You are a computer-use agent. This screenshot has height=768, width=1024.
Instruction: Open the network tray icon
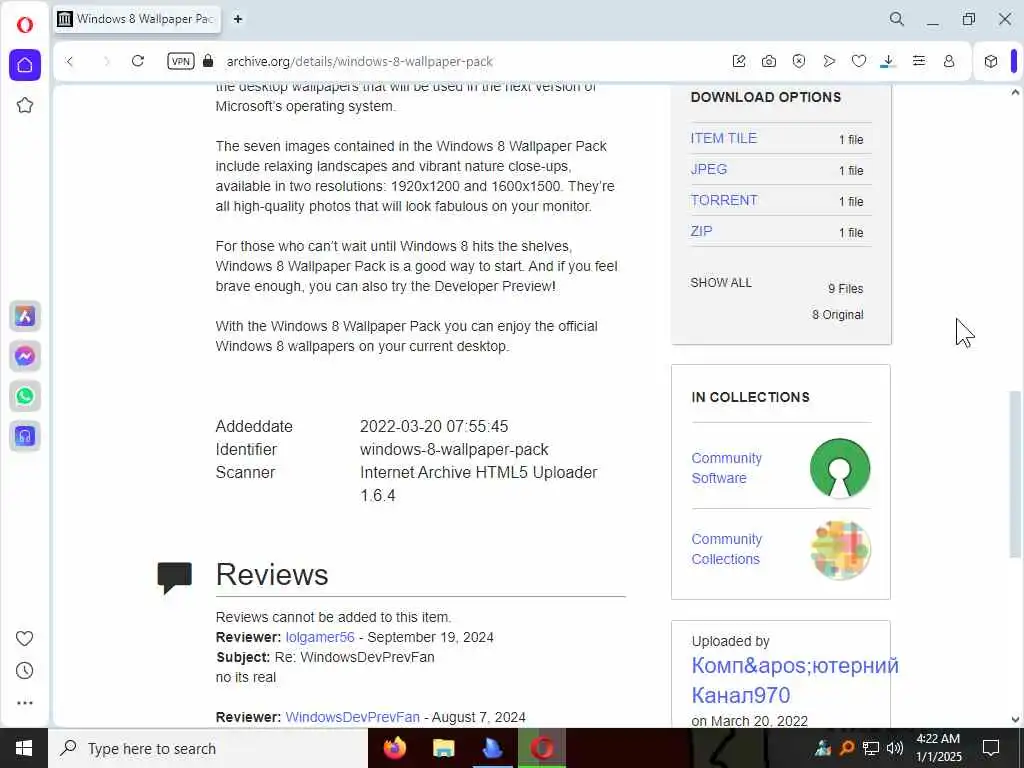pyautogui.click(x=871, y=748)
